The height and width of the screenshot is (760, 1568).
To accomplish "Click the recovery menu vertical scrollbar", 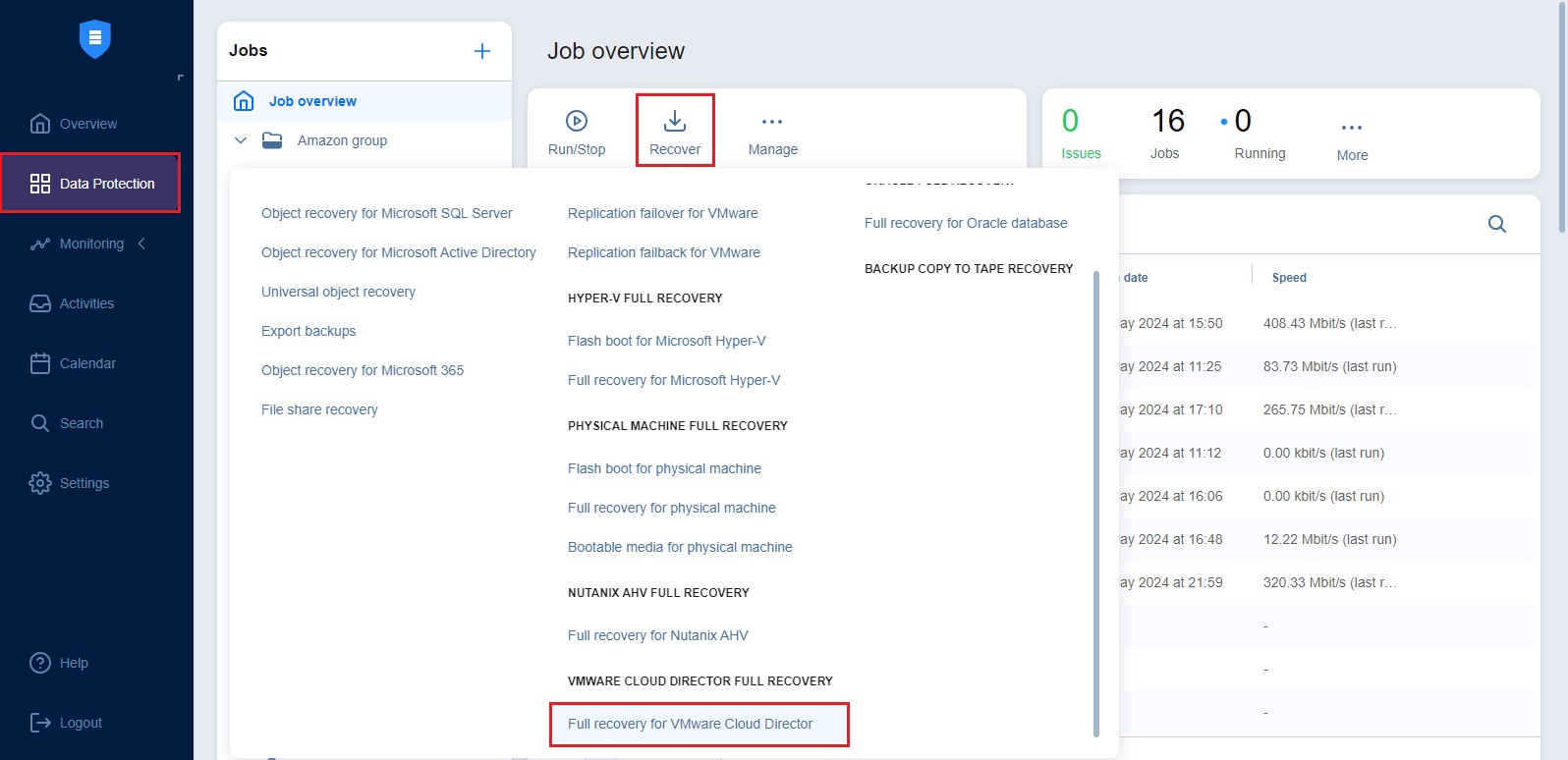I will [1095, 501].
